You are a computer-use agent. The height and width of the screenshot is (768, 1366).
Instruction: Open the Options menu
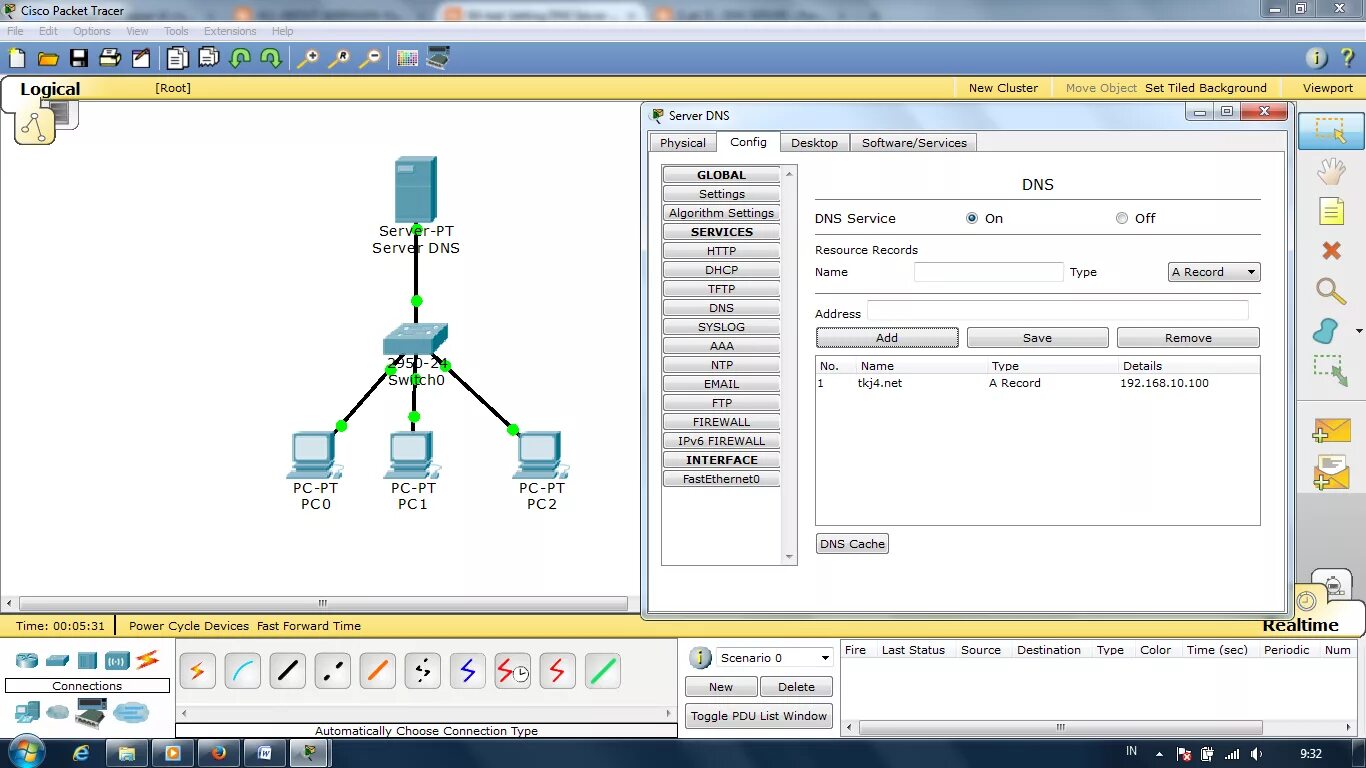[x=91, y=31]
